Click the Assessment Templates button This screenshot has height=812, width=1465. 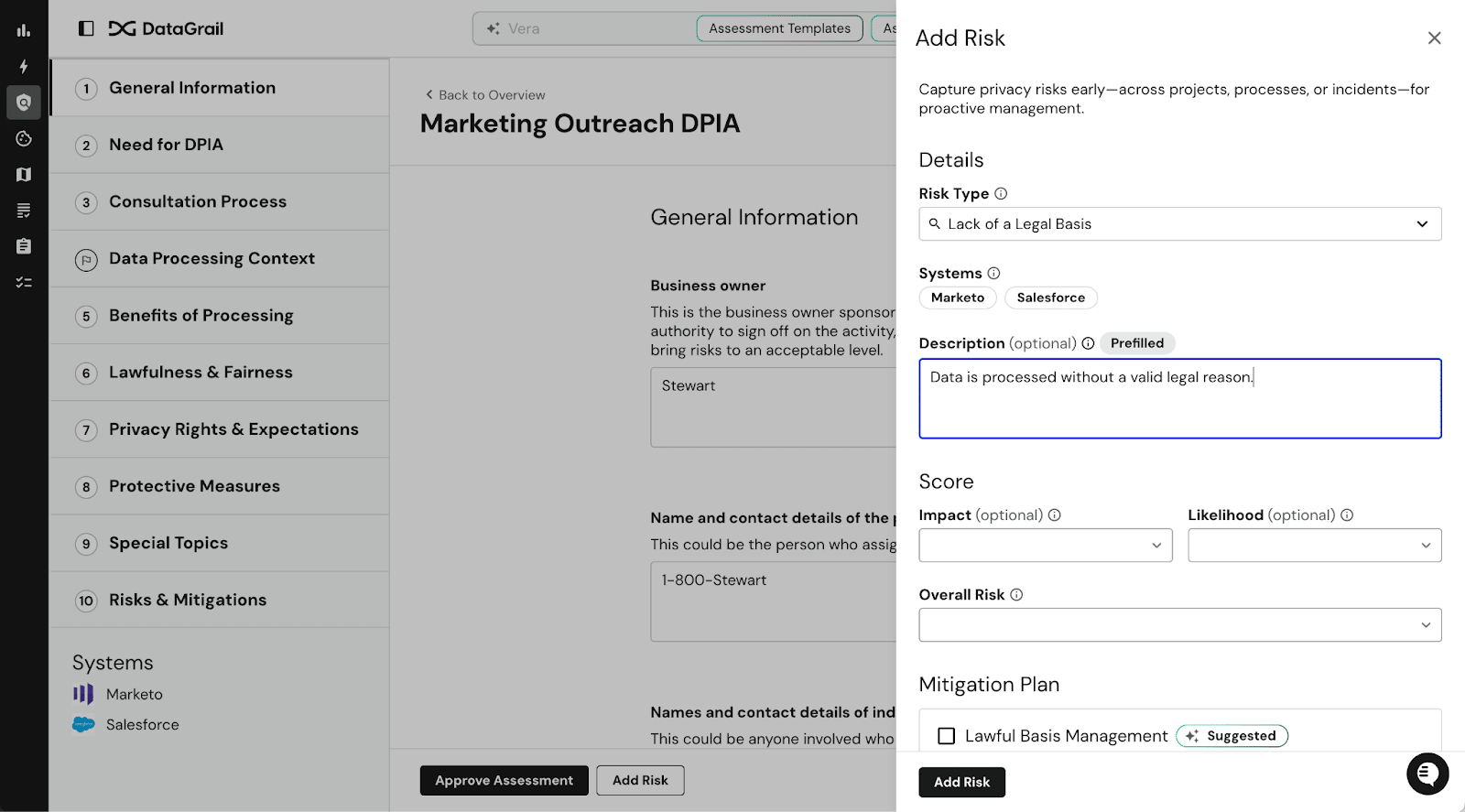(780, 28)
